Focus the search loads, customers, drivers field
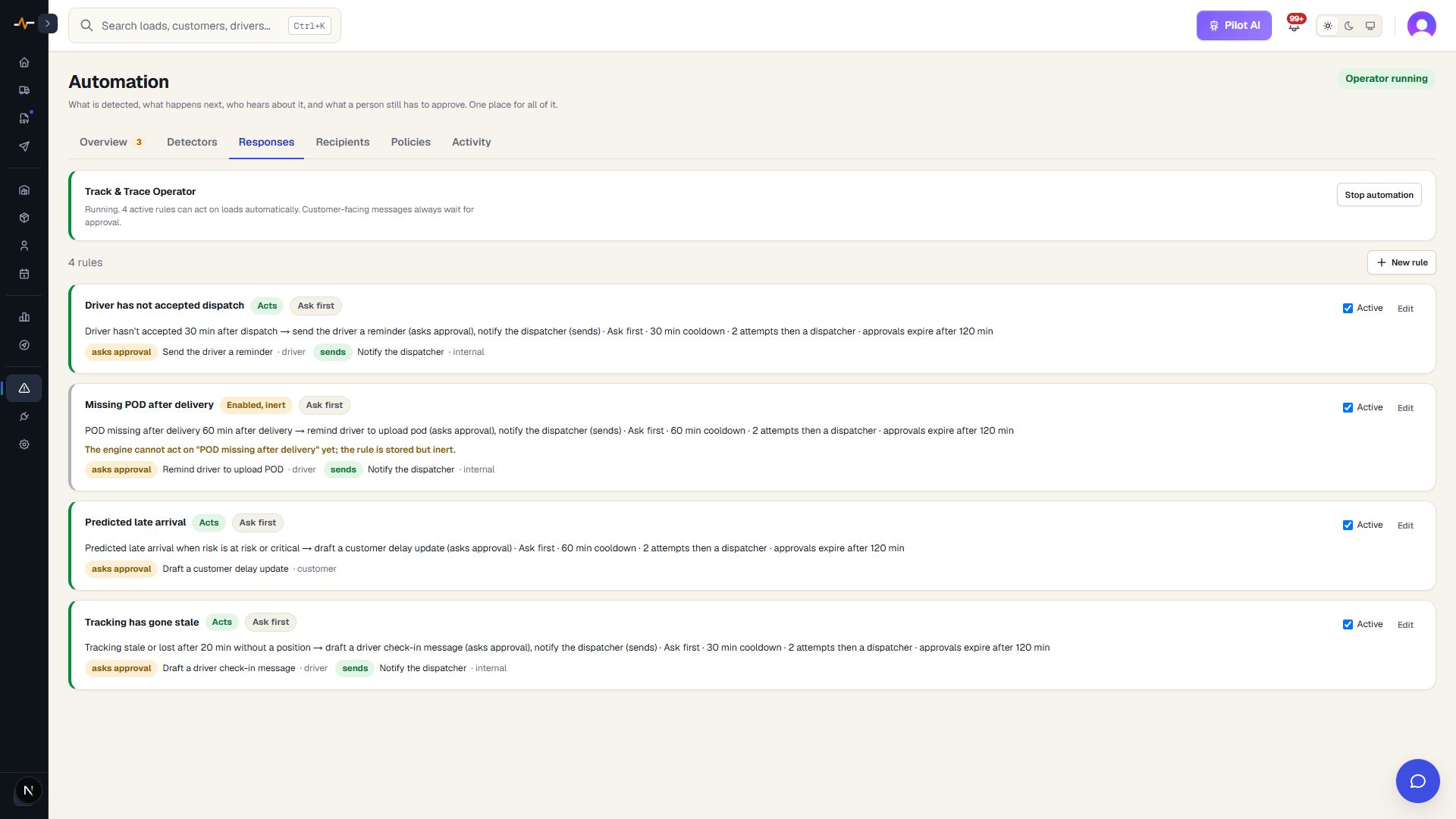The image size is (1456, 819). tap(204, 26)
